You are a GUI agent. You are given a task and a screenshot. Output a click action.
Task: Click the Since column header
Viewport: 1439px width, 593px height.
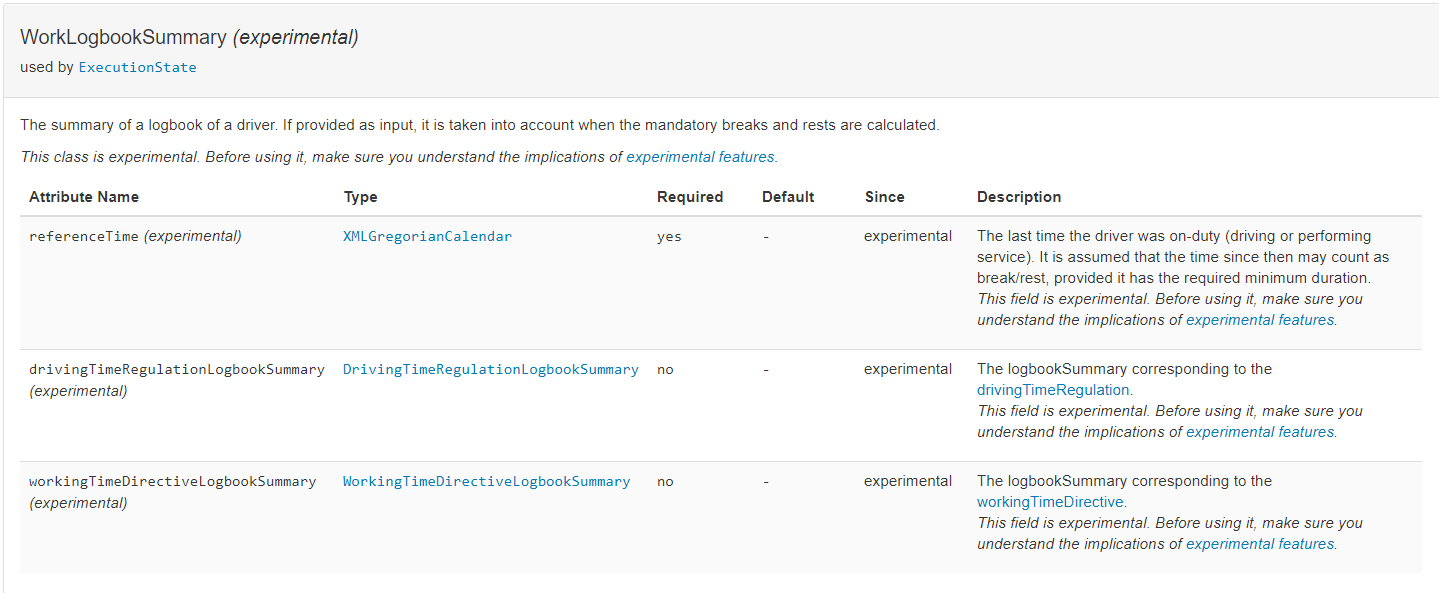[x=884, y=197]
